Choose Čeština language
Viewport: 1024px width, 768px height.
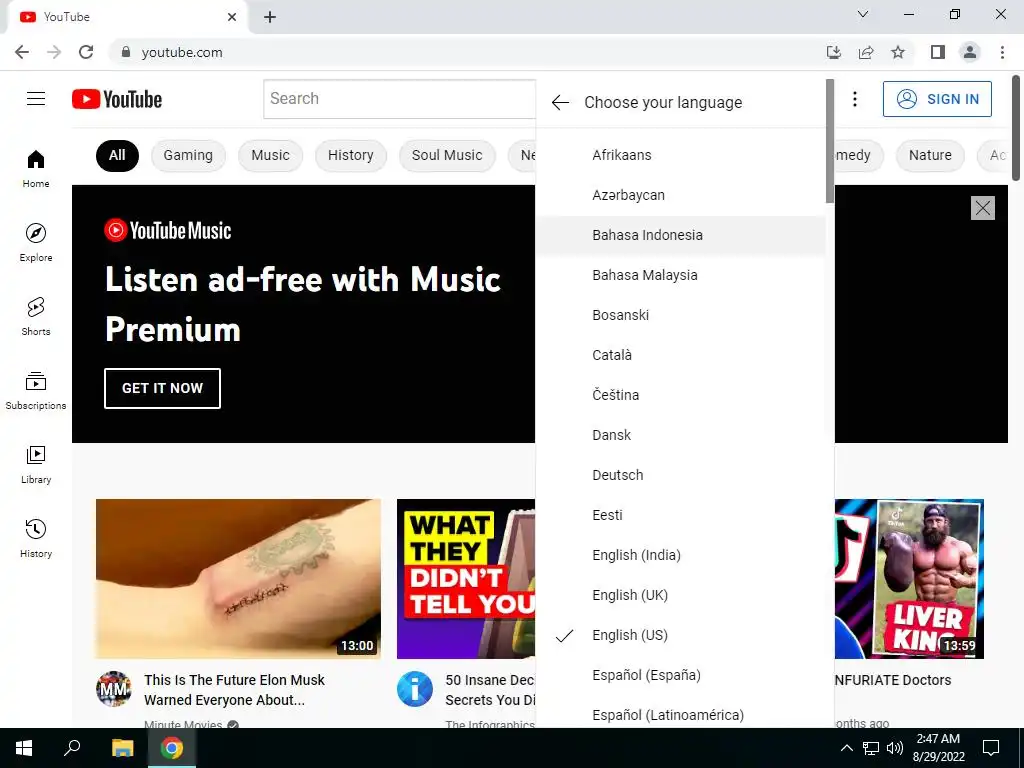coord(680,395)
